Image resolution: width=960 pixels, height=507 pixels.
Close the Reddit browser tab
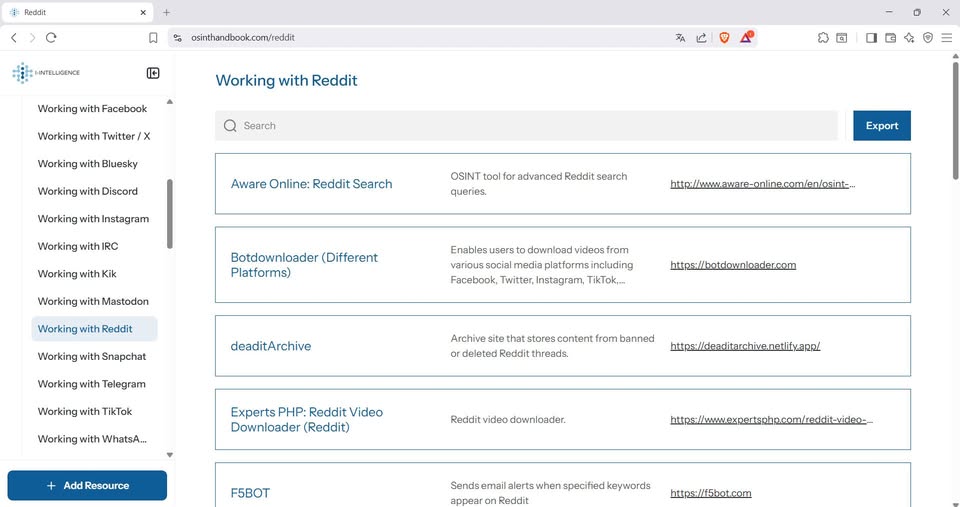coord(143,12)
